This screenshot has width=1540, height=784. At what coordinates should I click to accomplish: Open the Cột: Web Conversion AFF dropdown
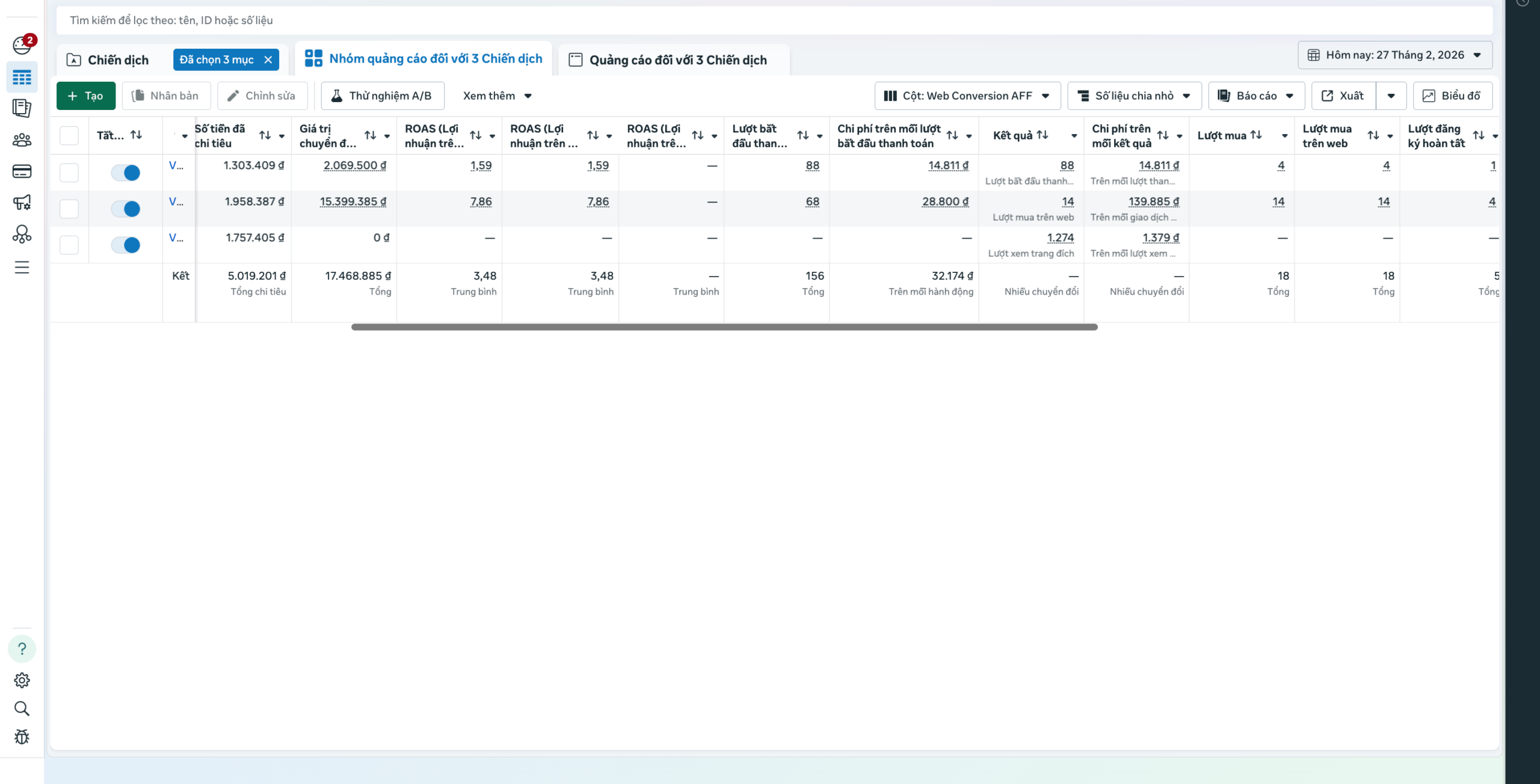[967, 96]
